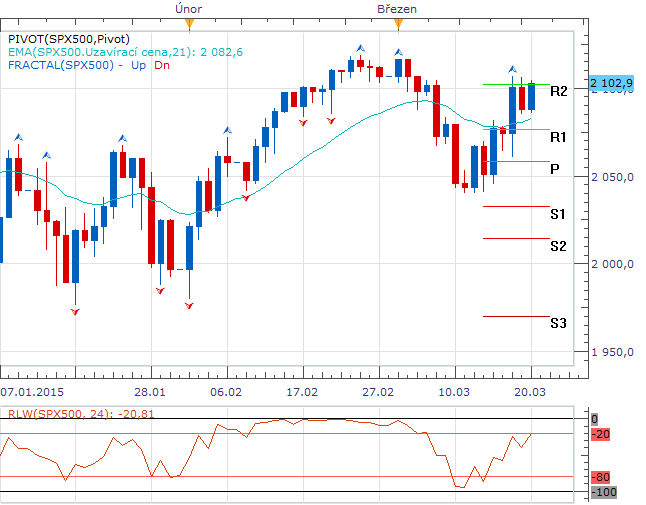The width and height of the screenshot is (646, 505).
Task: Click the Únor month text
Action: (189, 9)
